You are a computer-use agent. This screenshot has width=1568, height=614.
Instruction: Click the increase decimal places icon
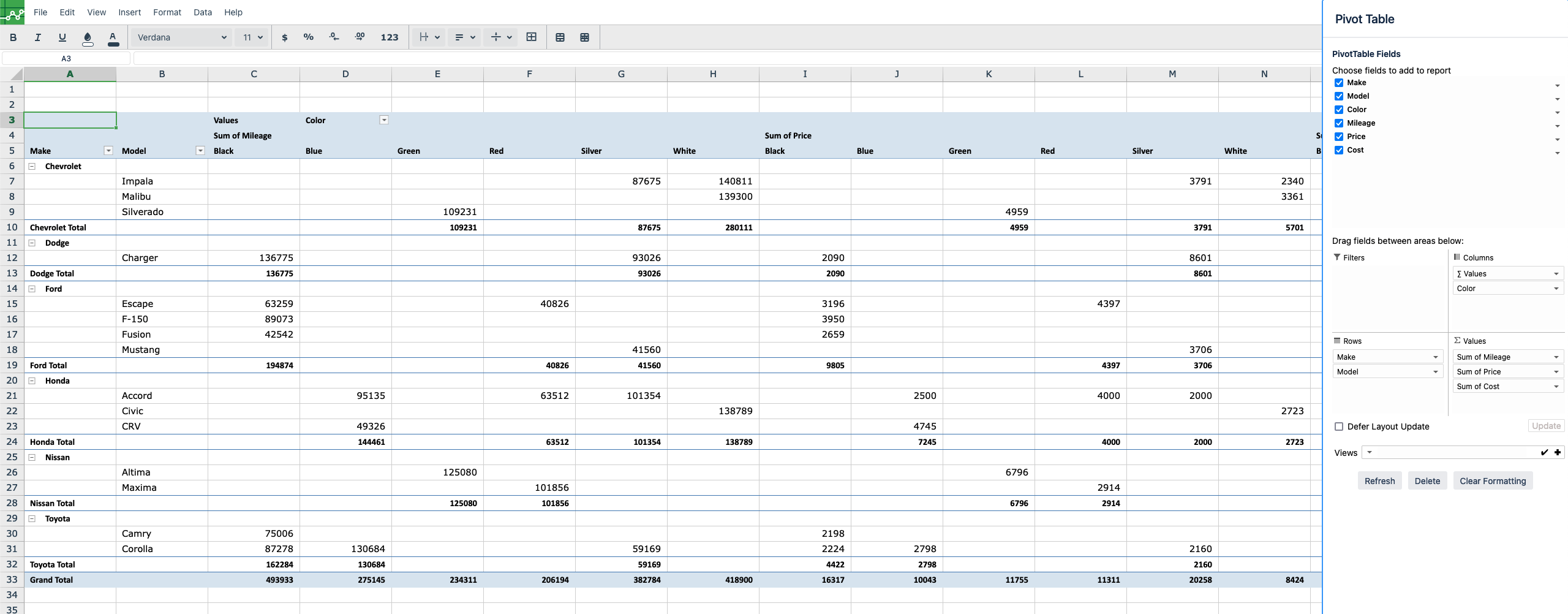pyautogui.click(x=360, y=37)
